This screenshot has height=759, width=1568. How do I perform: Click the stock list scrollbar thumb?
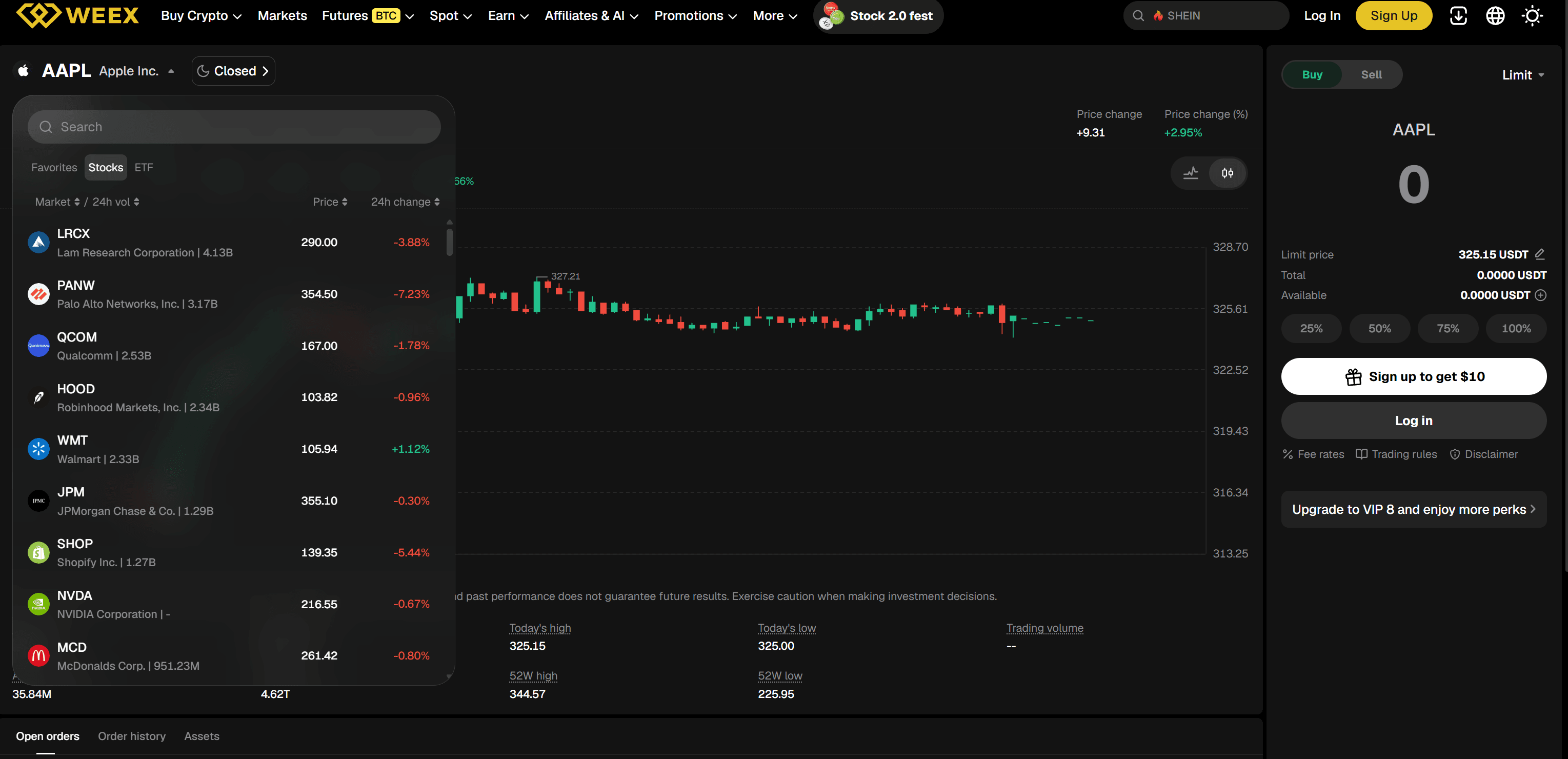pyautogui.click(x=449, y=242)
